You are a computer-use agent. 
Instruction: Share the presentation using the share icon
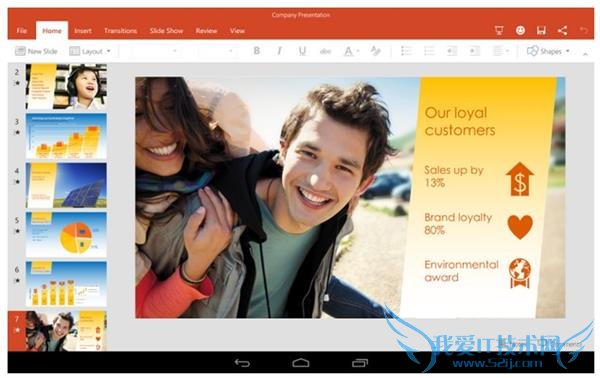point(562,30)
